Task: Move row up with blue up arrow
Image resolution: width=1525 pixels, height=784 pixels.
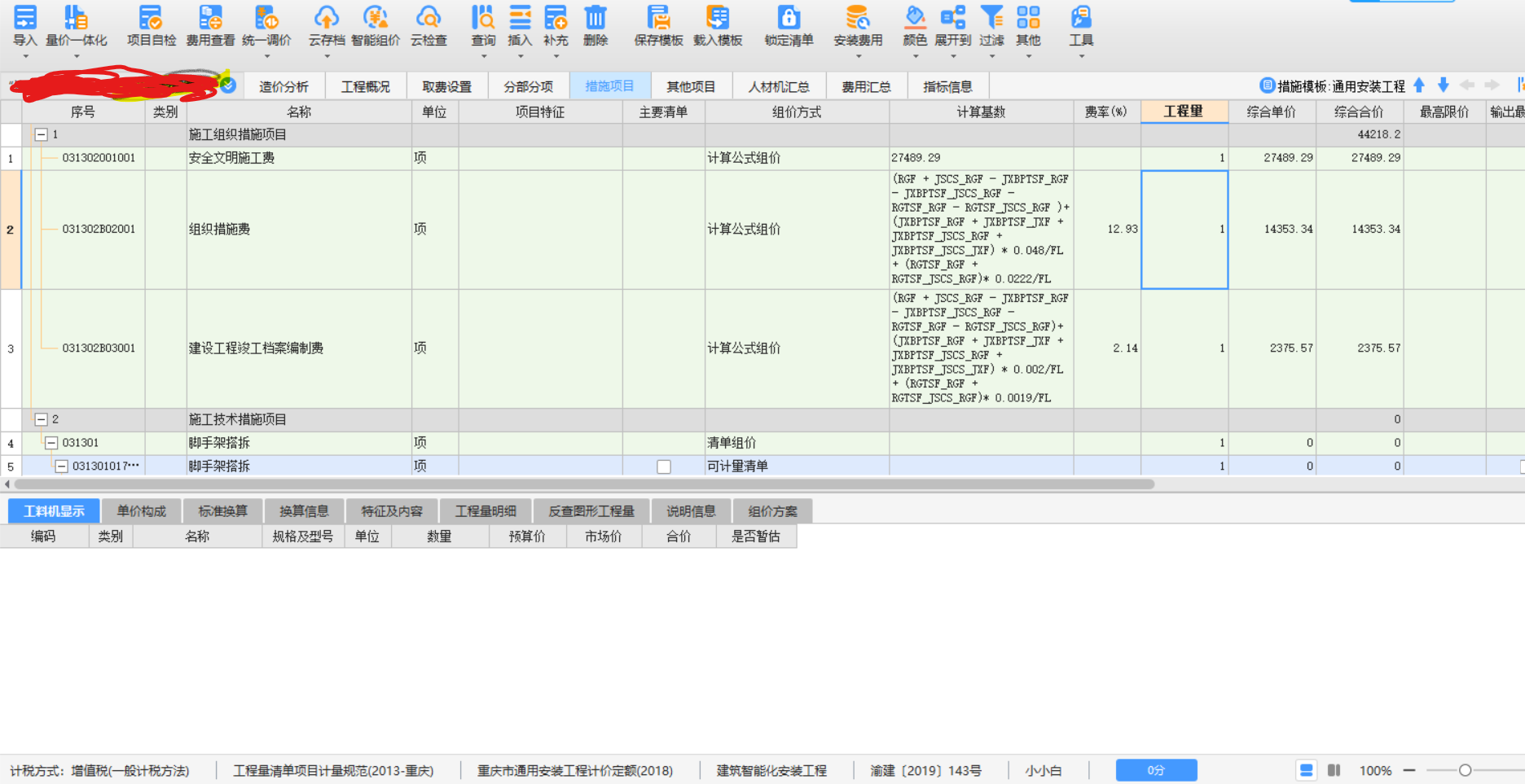Action: 1419,85
